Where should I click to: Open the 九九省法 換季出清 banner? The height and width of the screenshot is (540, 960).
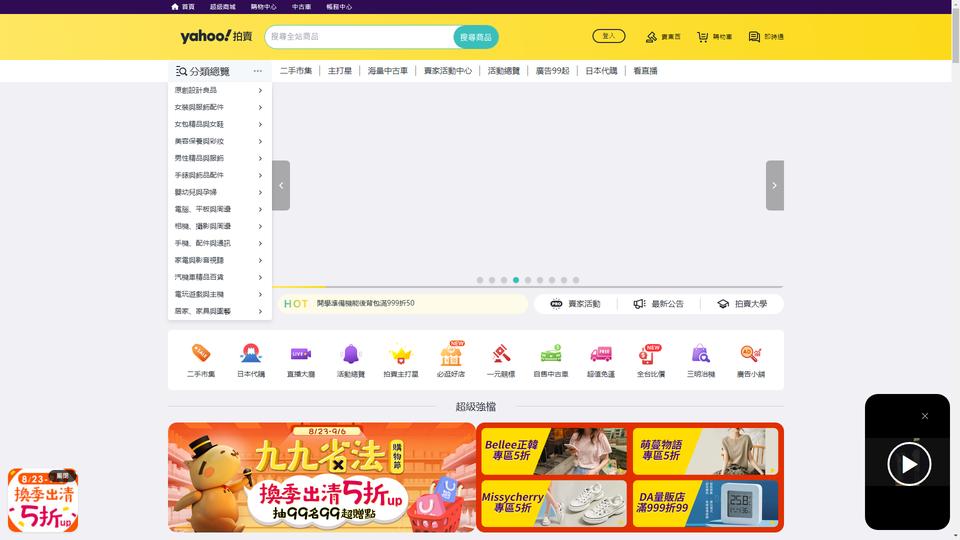pyautogui.click(x=322, y=477)
